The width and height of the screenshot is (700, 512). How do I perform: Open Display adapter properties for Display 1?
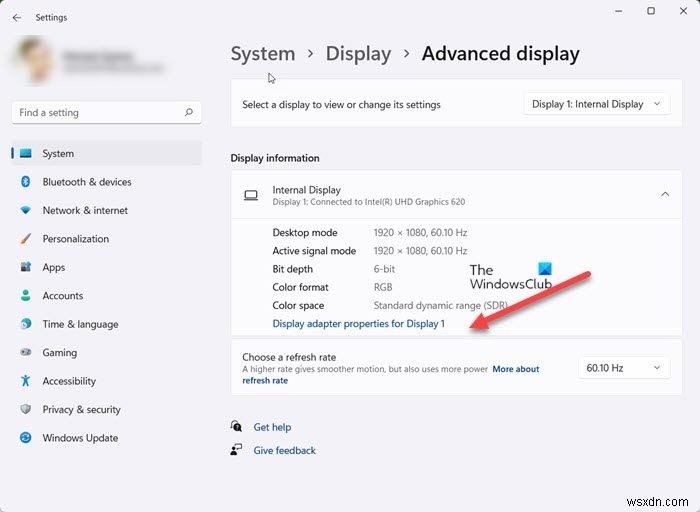(358, 324)
